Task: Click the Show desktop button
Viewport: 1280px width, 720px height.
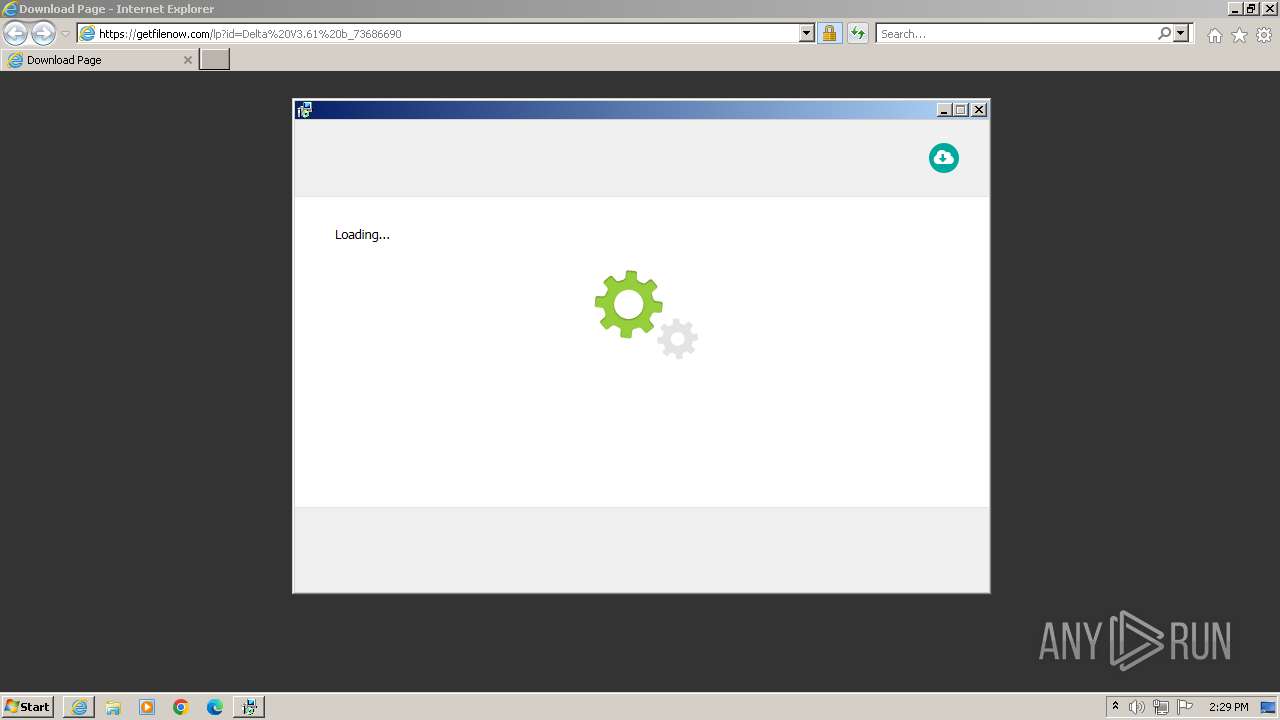Action: coord(1269,707)
